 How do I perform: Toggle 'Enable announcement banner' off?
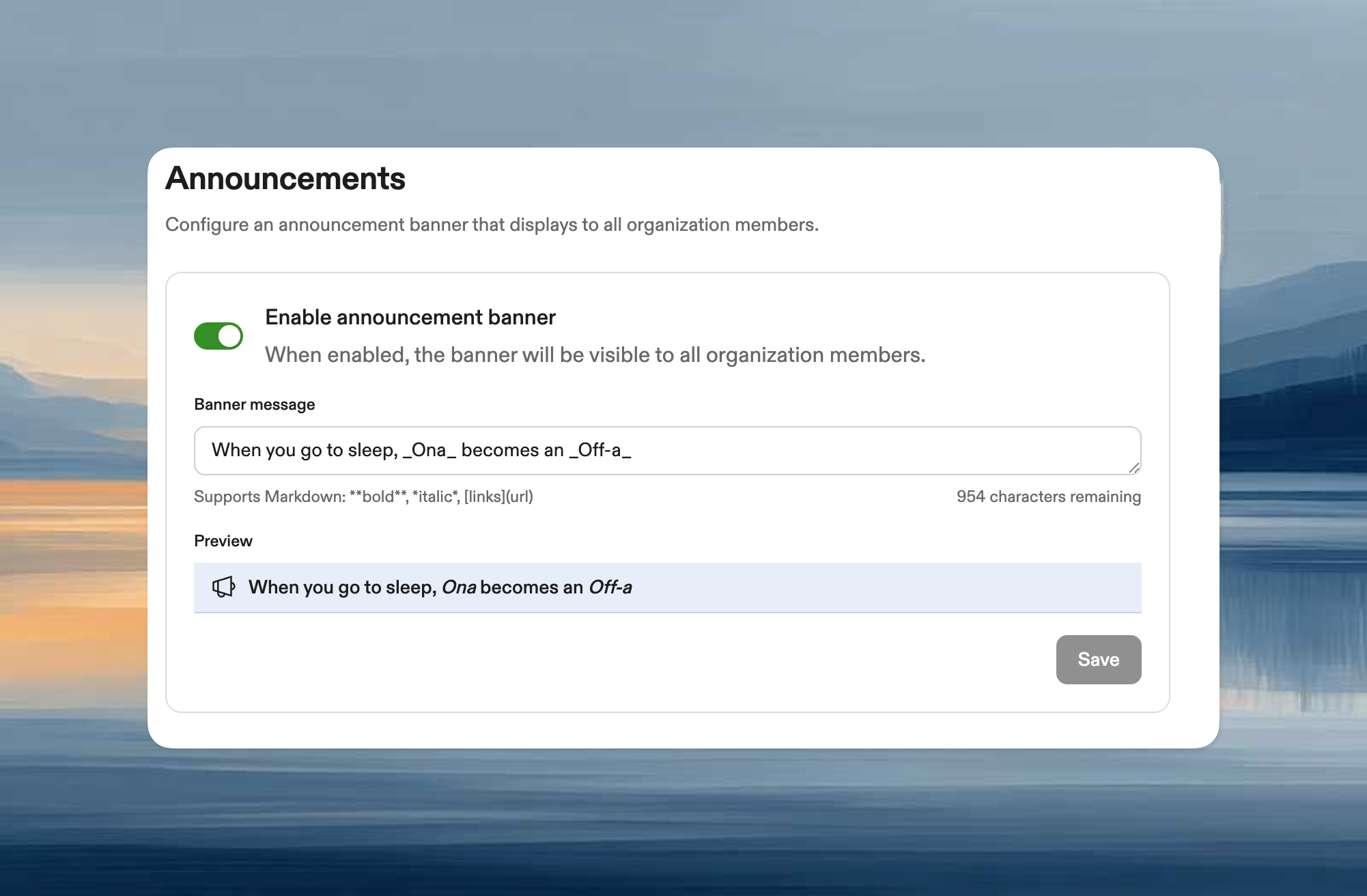(219, 335)
